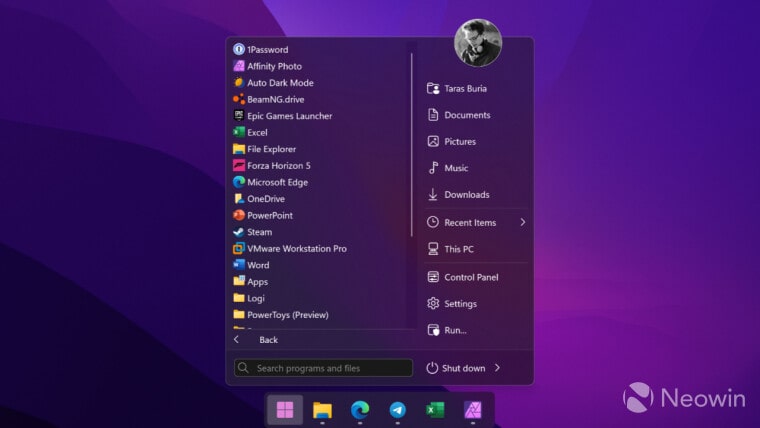The image size is (760, 428).
Task: Open the 1Password app icon
Action: click(238, 49)
